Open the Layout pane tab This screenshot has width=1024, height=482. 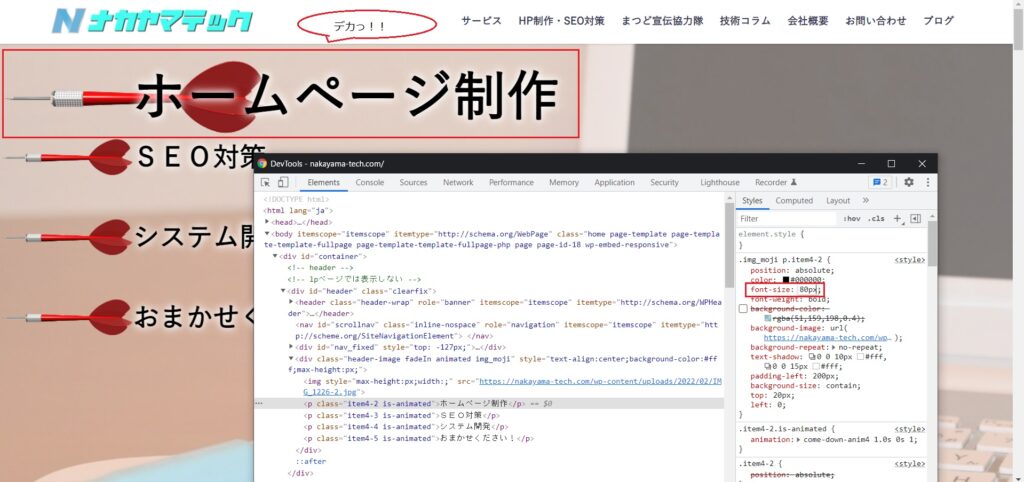(838, 201)
